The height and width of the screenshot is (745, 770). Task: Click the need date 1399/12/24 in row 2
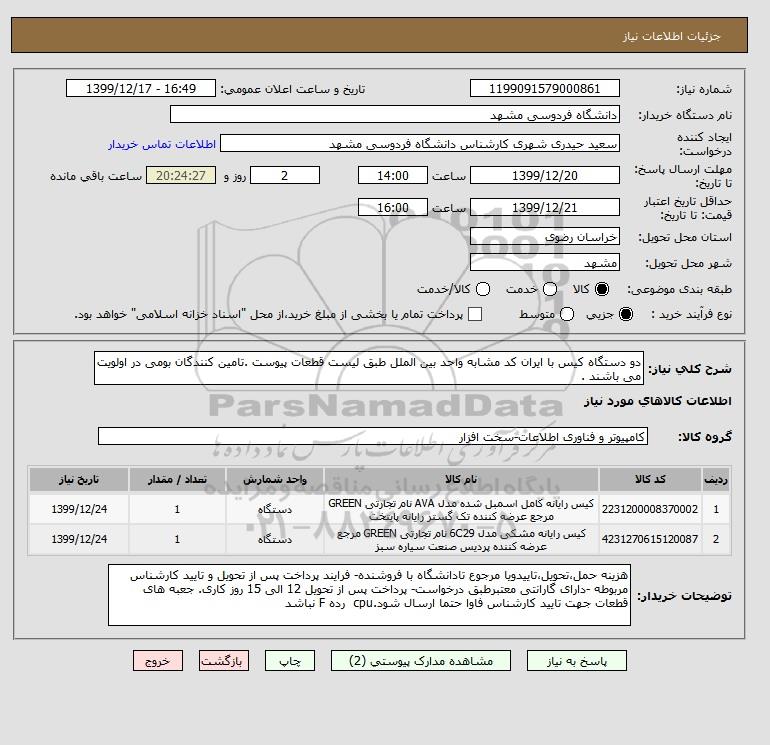click(x=79, y=539)
